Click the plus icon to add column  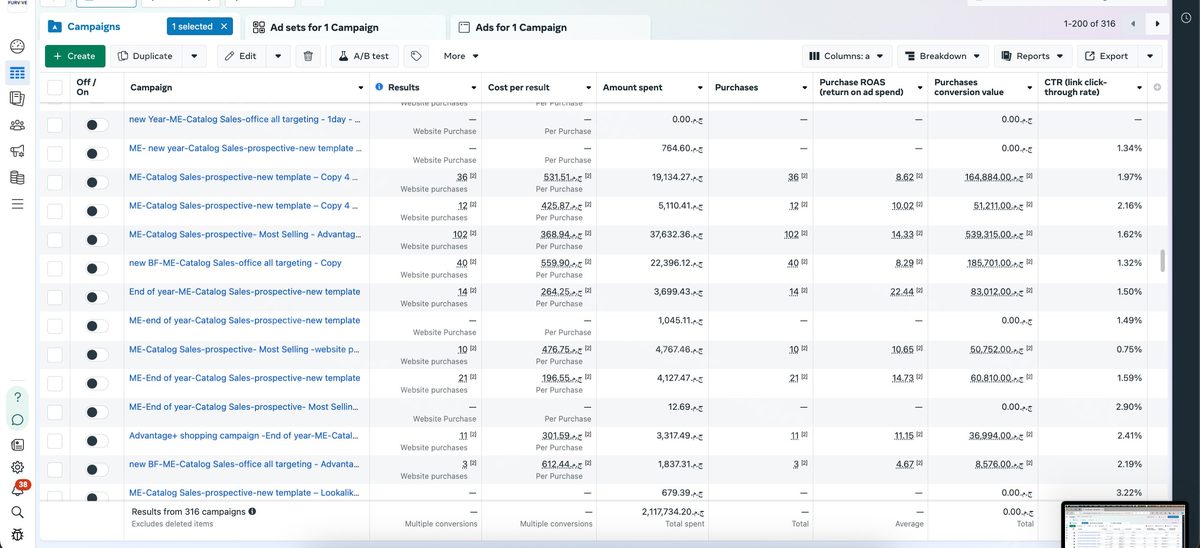point(1157,88)
